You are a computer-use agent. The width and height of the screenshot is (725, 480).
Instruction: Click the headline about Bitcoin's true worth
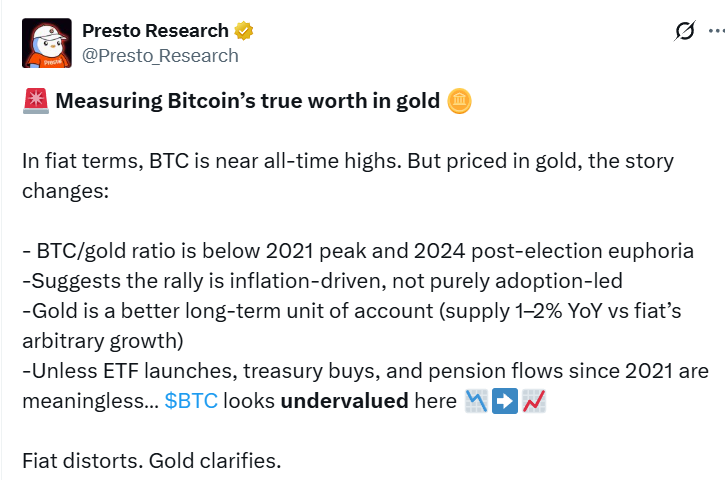click(247, 101)
